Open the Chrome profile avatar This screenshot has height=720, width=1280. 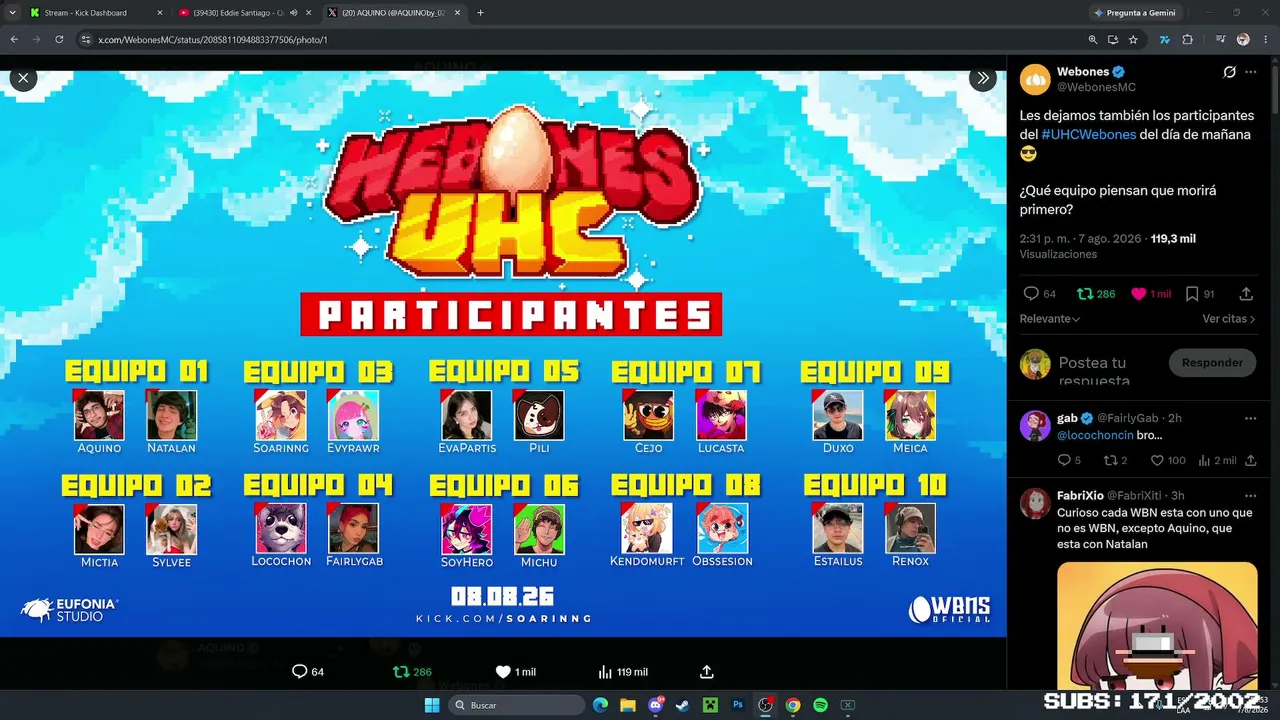1243,39
